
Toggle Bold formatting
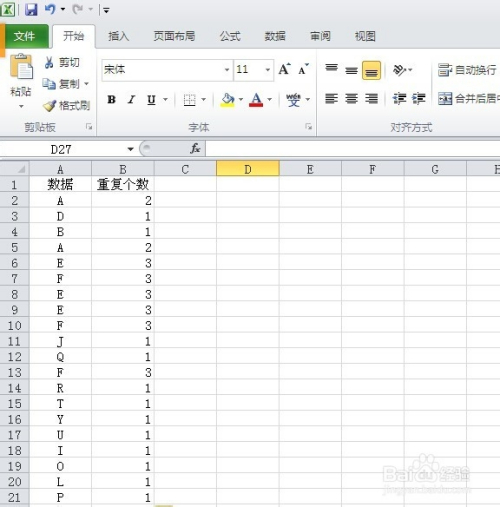112,99
